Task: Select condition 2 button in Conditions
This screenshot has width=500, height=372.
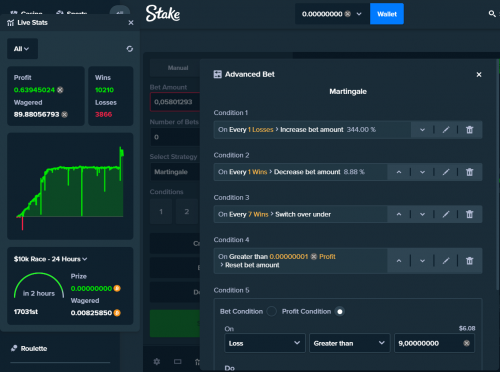Action: pyautogui.click(x=187, y=212)
